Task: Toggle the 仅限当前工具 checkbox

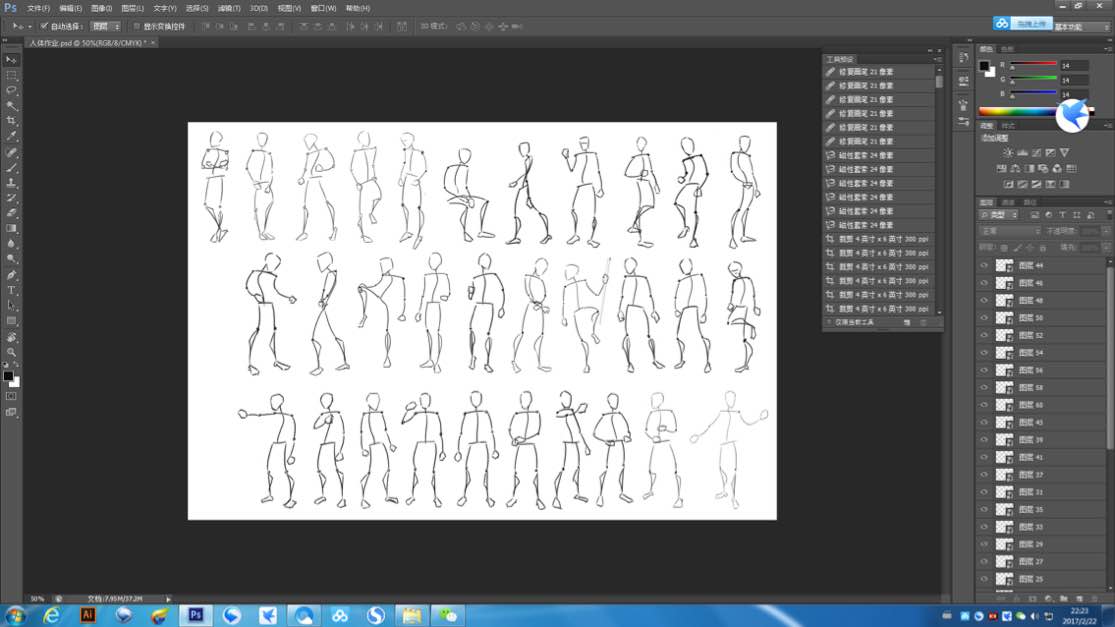Action: pyautogui.click(x=829, y=323)
